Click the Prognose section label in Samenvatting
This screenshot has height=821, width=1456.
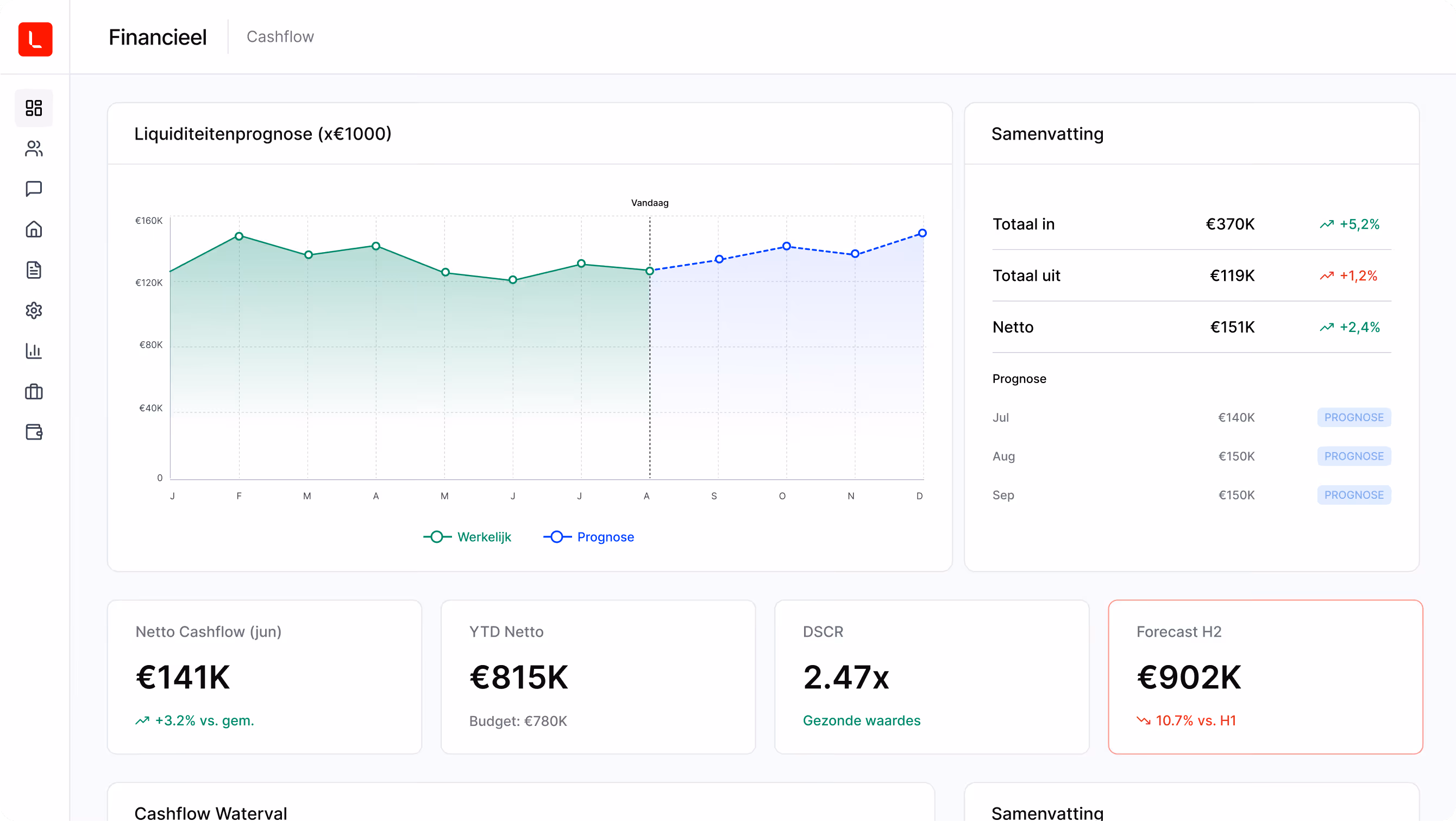tap(1019, 379)
